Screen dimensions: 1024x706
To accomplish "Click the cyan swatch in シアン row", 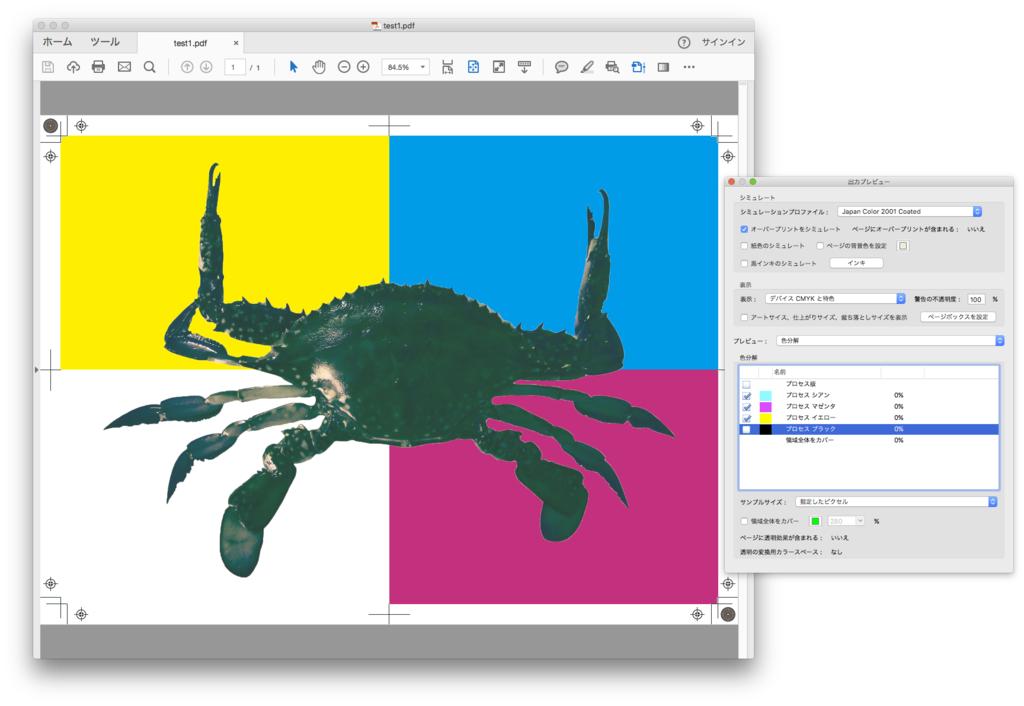I will [x=765, y=396].
